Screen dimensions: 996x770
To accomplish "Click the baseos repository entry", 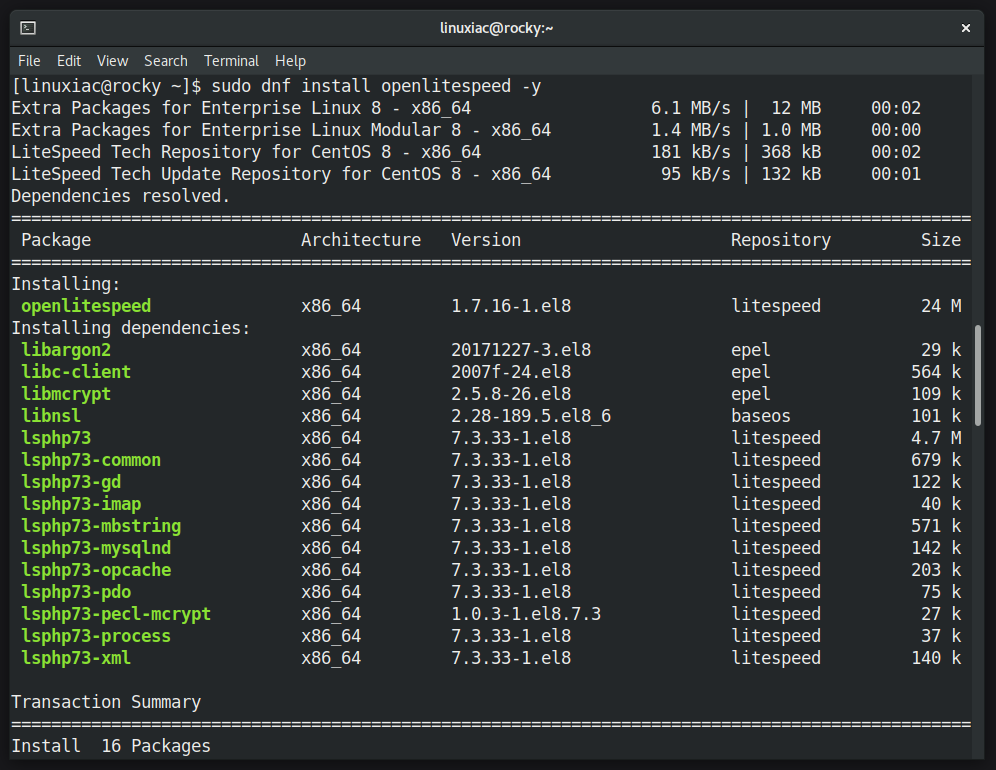I will click(x=761, y=415).
